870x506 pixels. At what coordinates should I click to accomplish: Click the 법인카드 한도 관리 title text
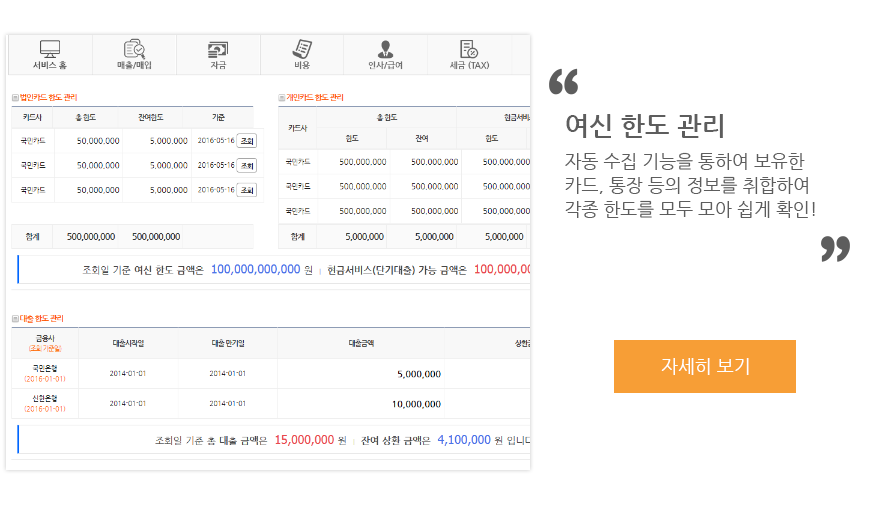click(49, 98)
